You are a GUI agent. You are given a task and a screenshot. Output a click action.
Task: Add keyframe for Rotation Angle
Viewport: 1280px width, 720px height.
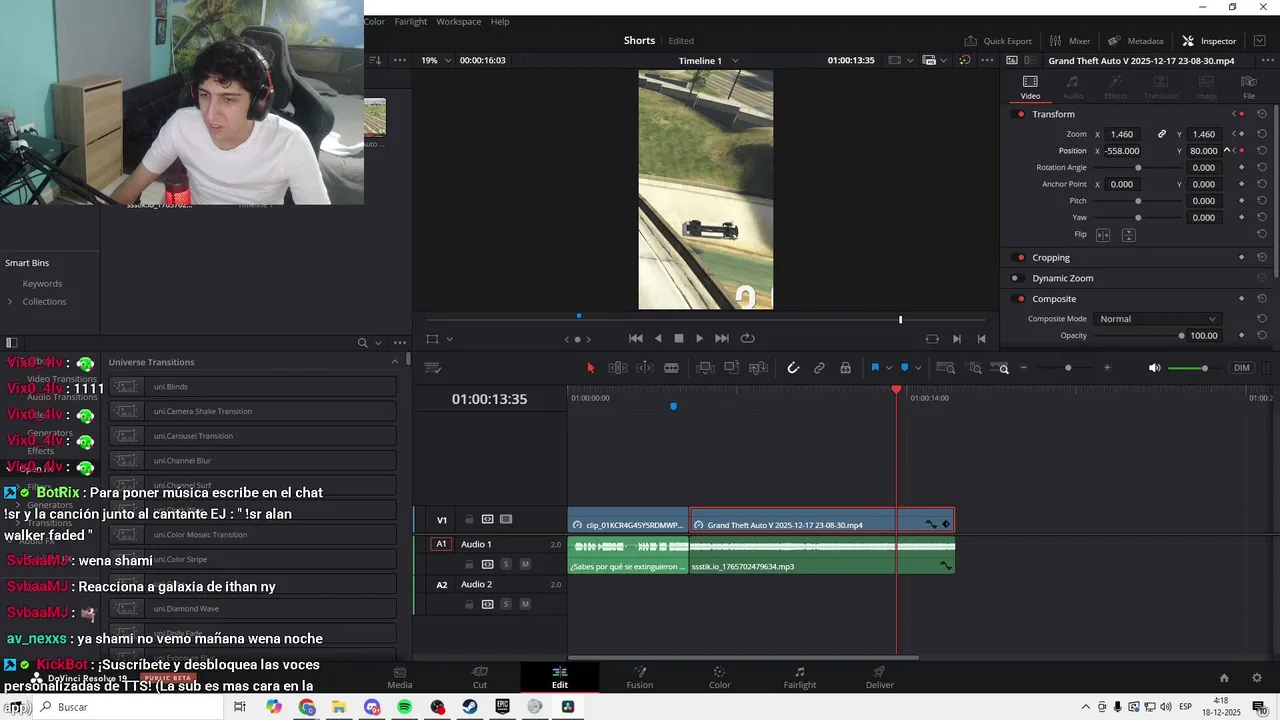pyautogui.click(x=1241, y=168)
